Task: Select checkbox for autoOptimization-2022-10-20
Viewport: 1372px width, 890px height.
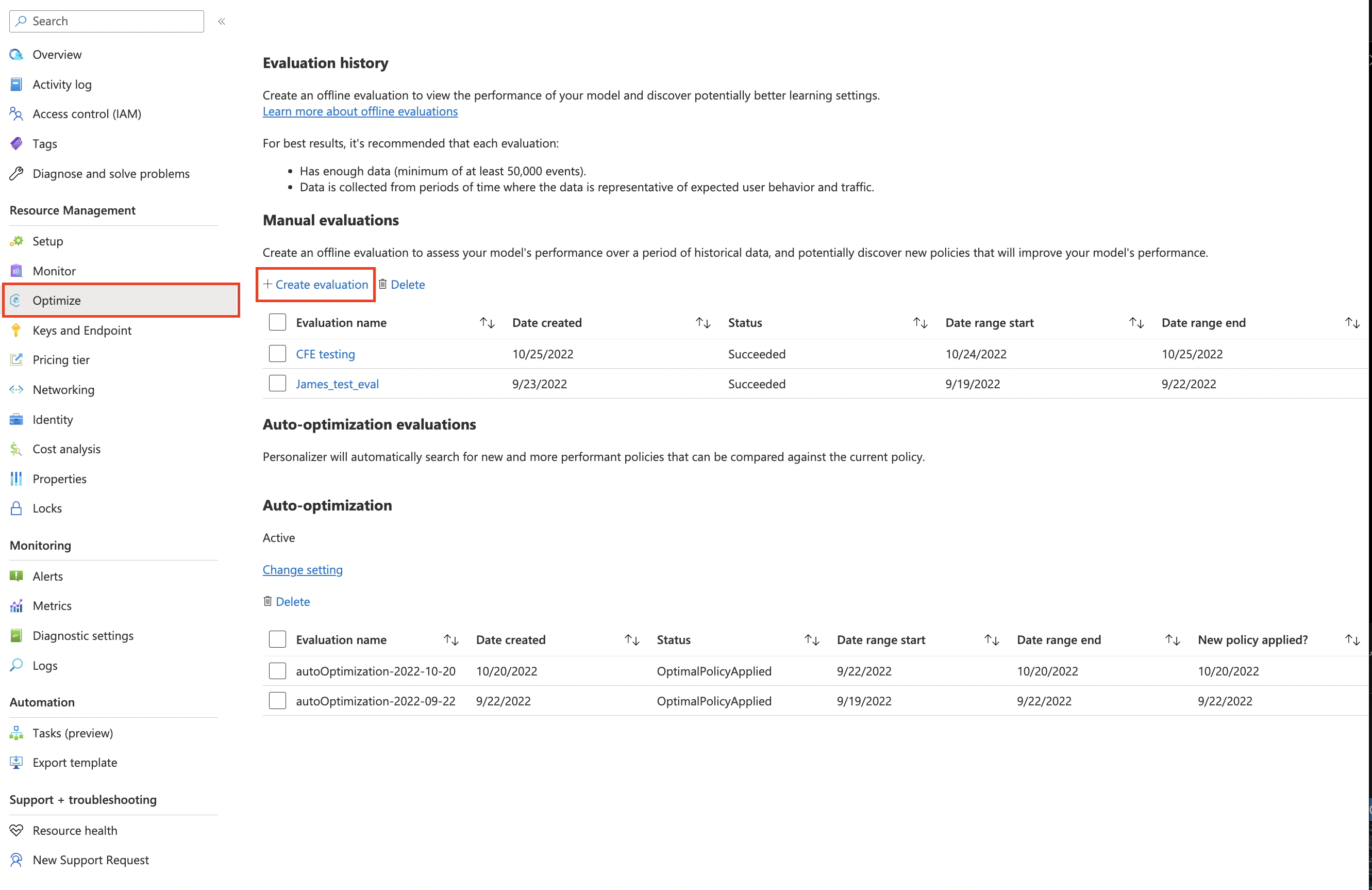Action: (x=276, y=671)
